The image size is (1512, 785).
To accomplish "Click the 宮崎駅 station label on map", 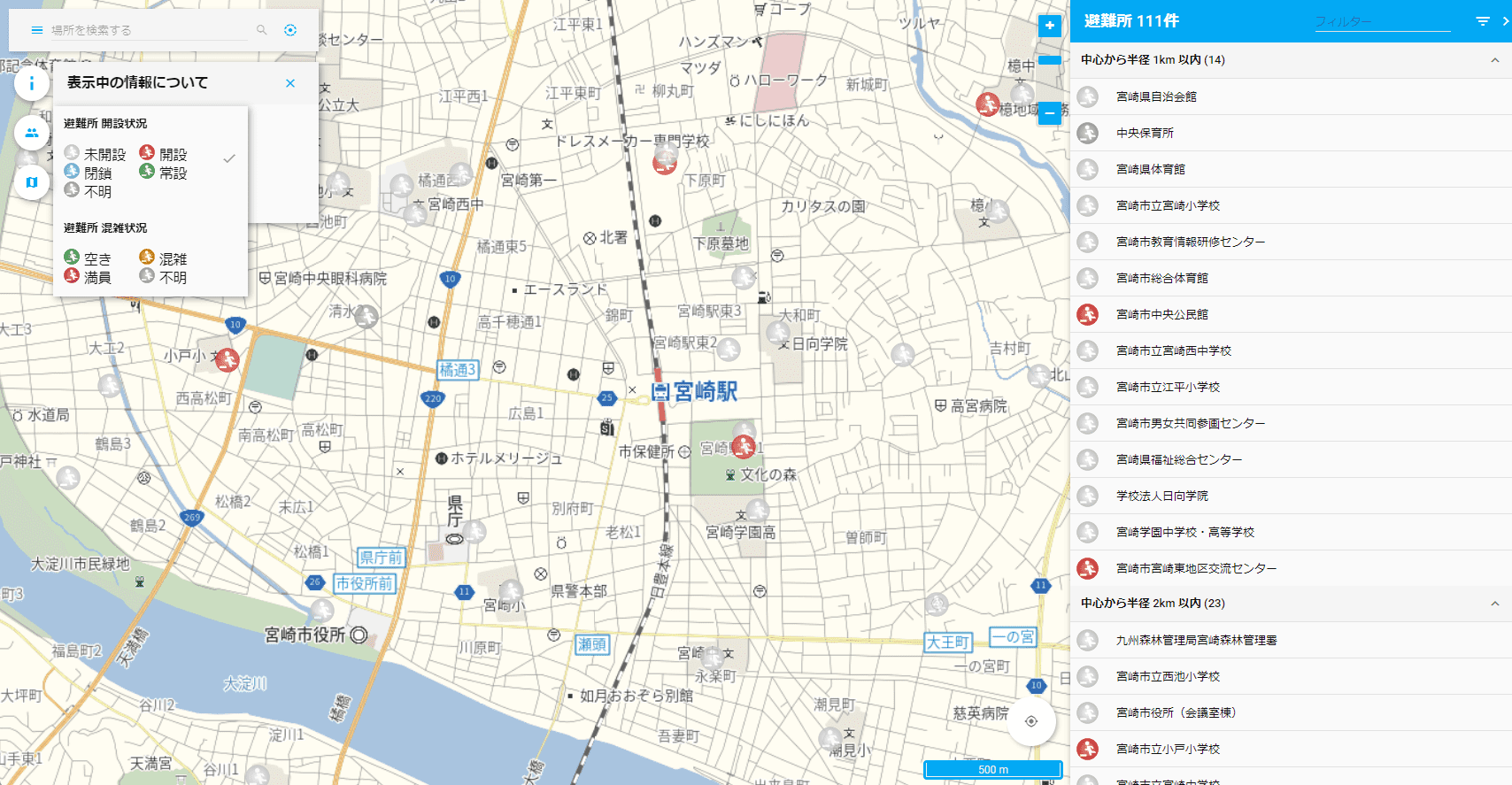I will 706,391.
